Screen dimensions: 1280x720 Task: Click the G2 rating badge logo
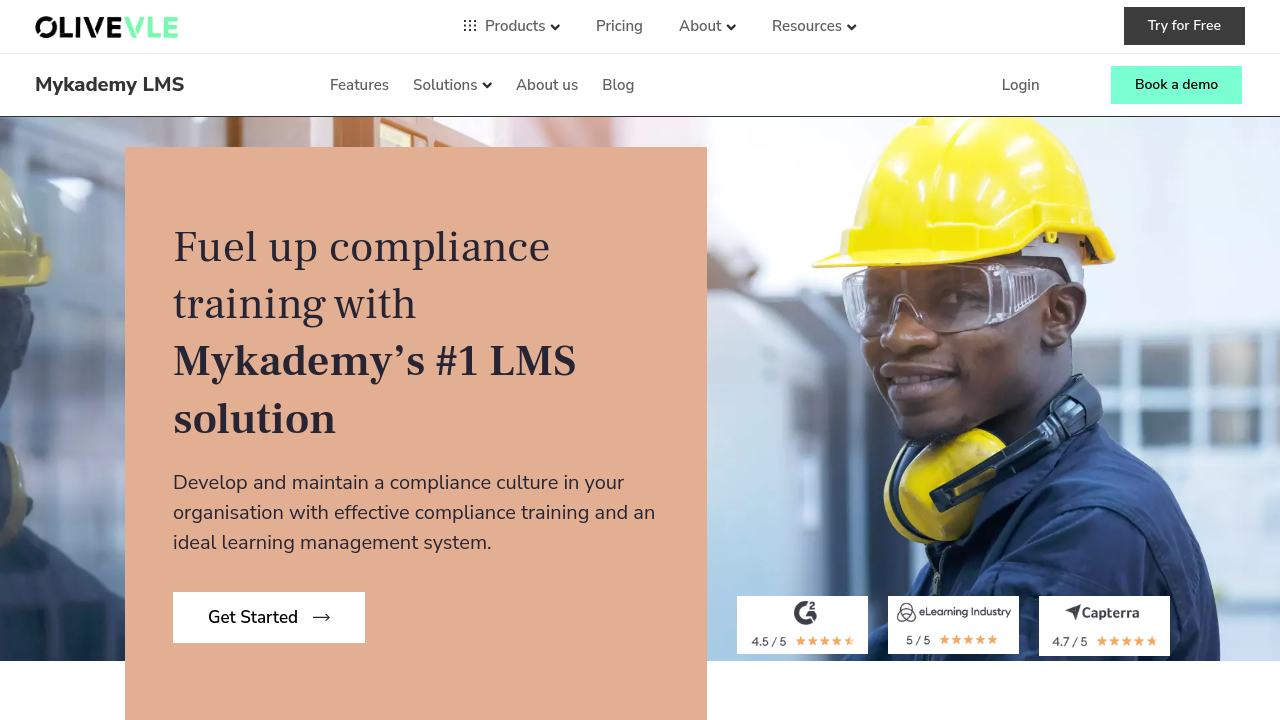[x=805, y=613]
